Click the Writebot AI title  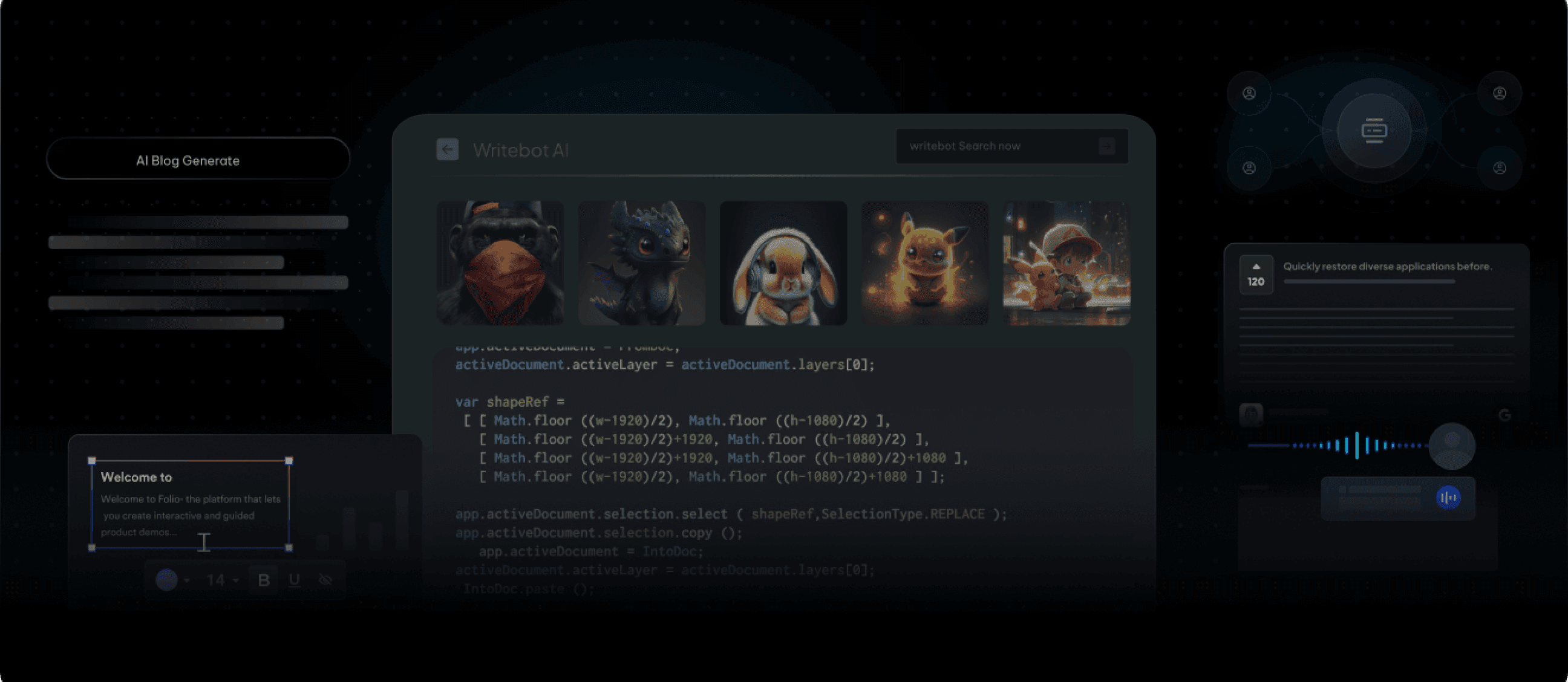pyautogui.click(x=521, y=150)
